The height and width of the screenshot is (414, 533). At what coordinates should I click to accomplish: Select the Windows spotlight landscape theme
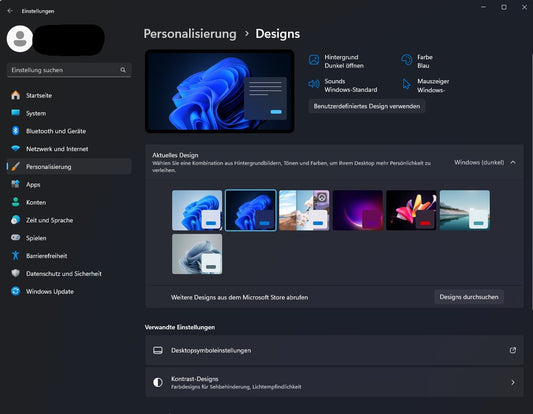[304, 210]
